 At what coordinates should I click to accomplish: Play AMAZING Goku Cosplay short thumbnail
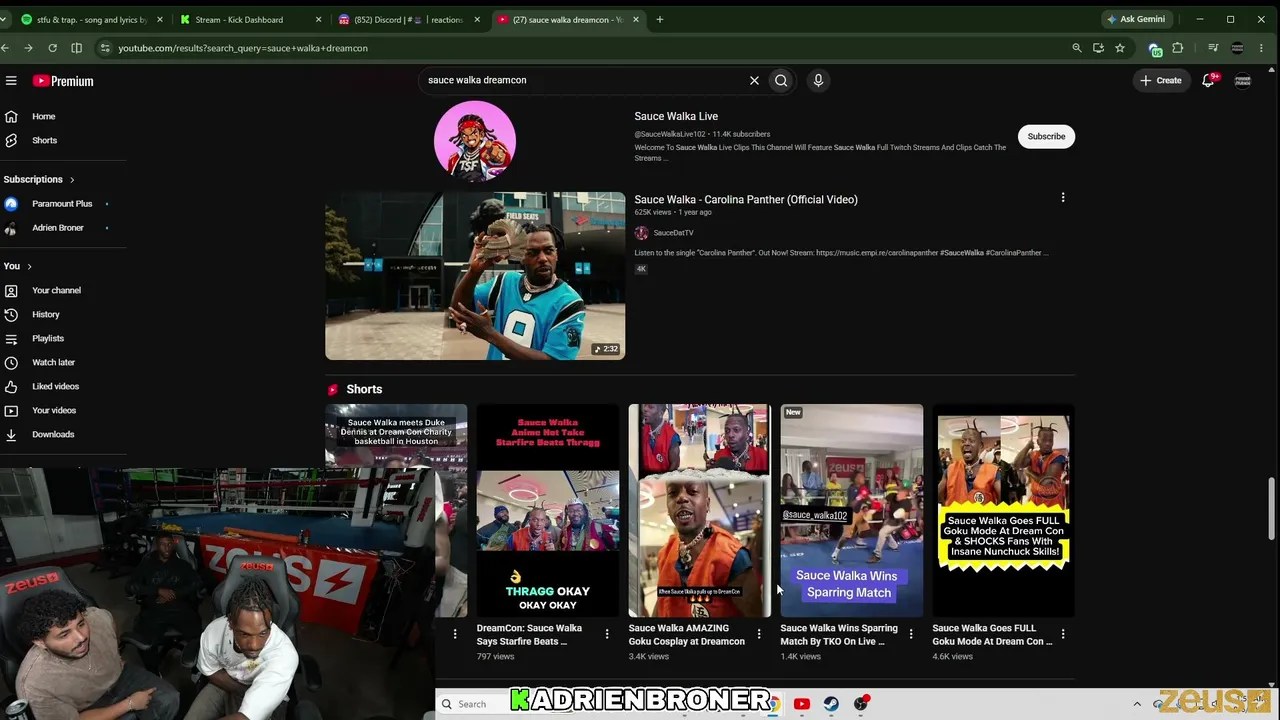[700, 510]
